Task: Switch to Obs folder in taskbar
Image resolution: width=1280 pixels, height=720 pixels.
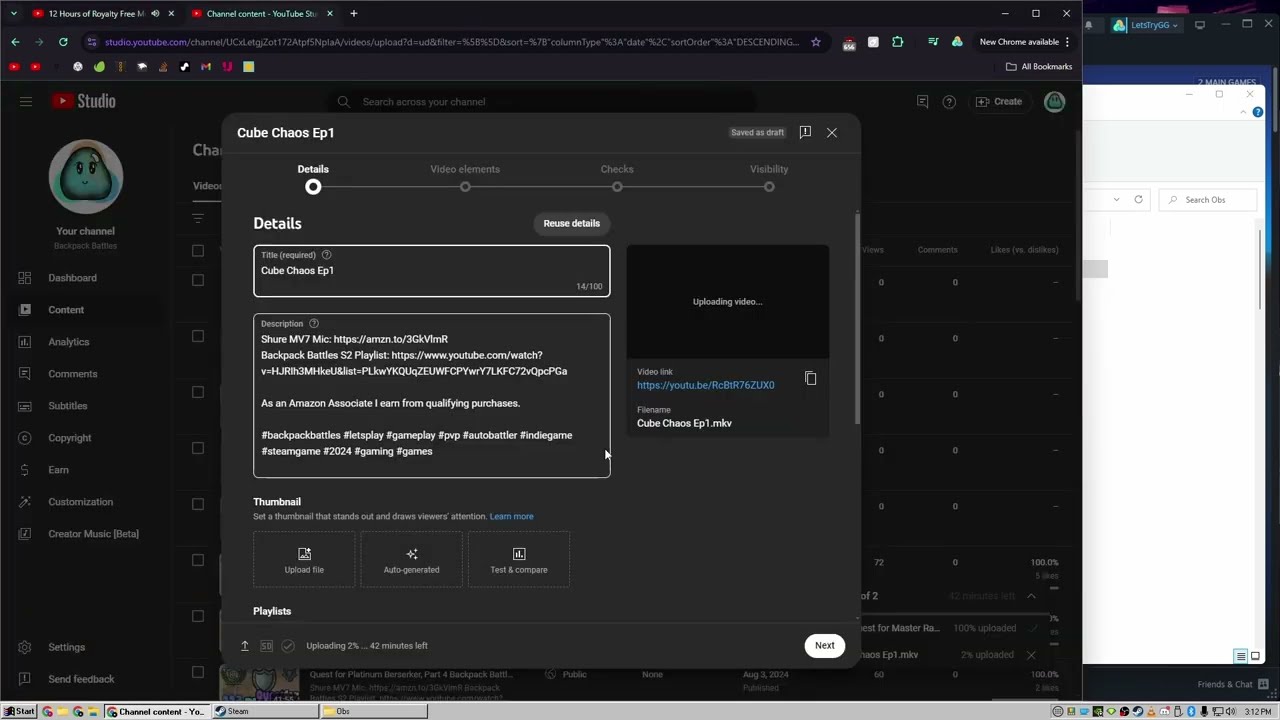Action: click(x=374, y=712)
